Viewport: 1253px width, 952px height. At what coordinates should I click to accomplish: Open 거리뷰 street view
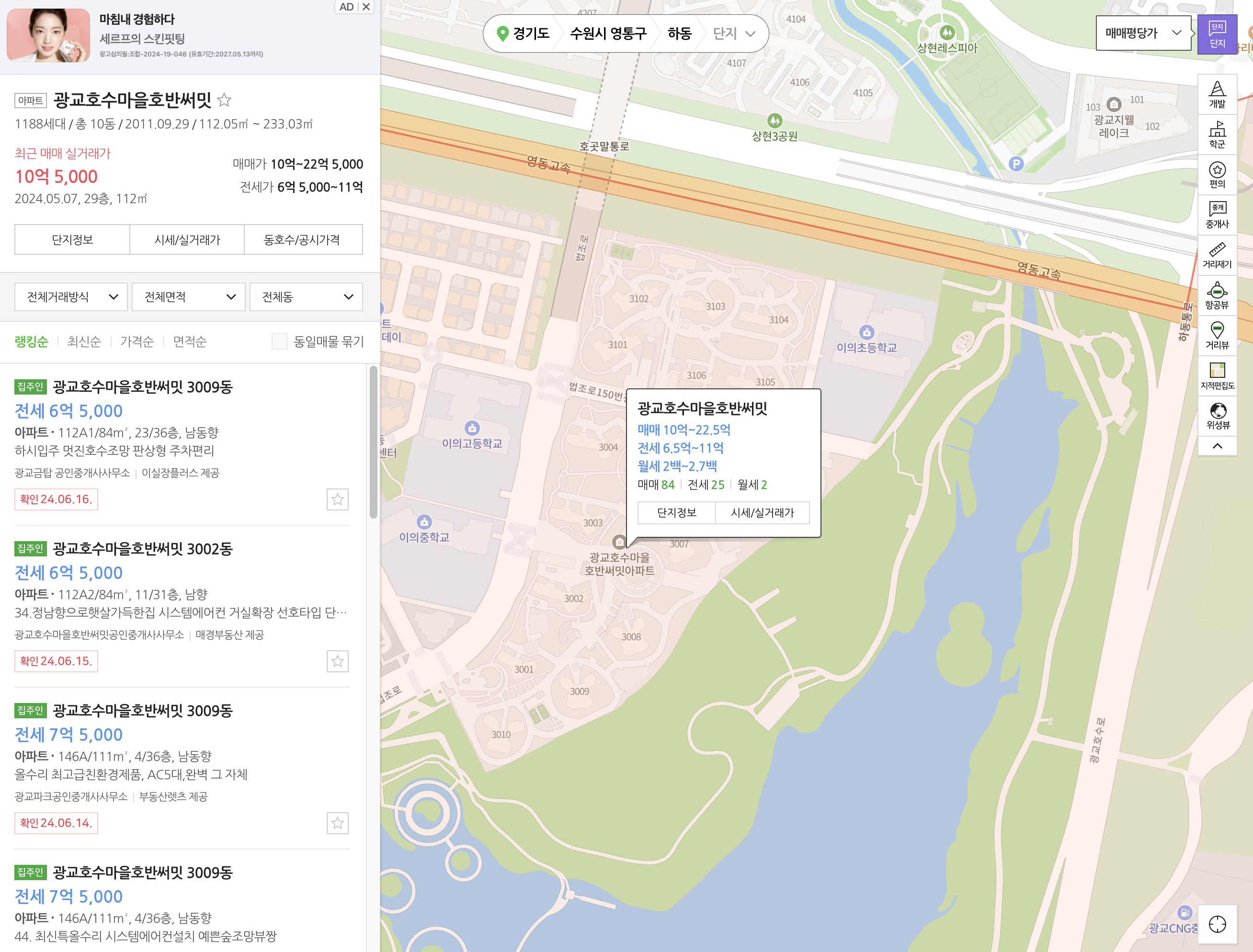1217,336
